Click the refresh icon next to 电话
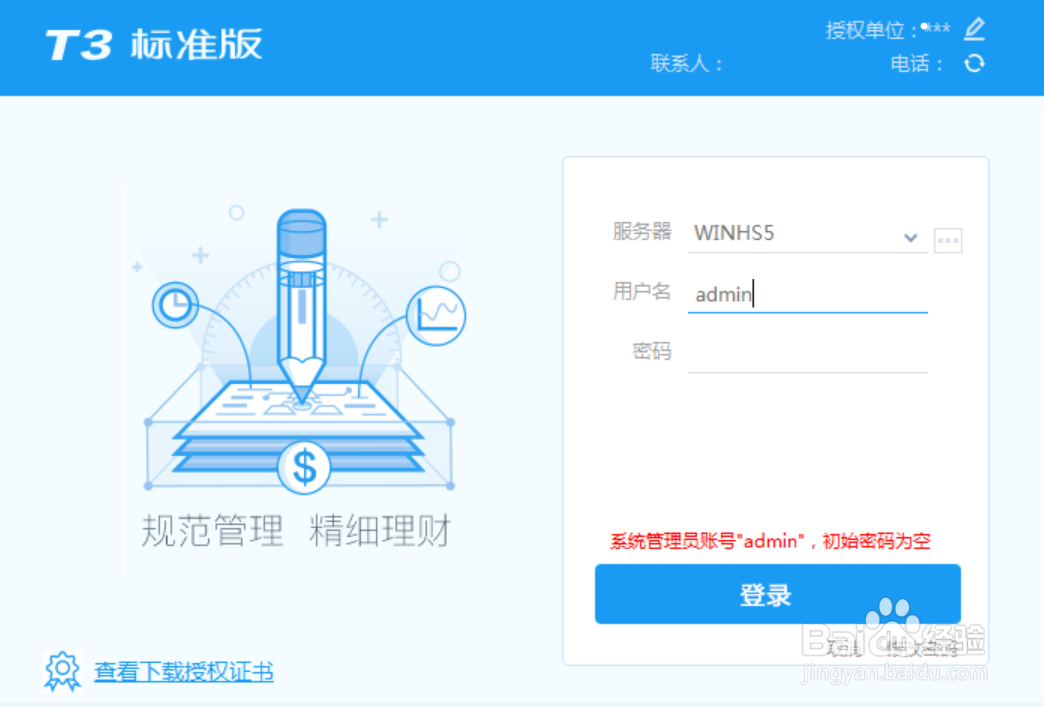The image size is (1044, 708). (974, 64)
